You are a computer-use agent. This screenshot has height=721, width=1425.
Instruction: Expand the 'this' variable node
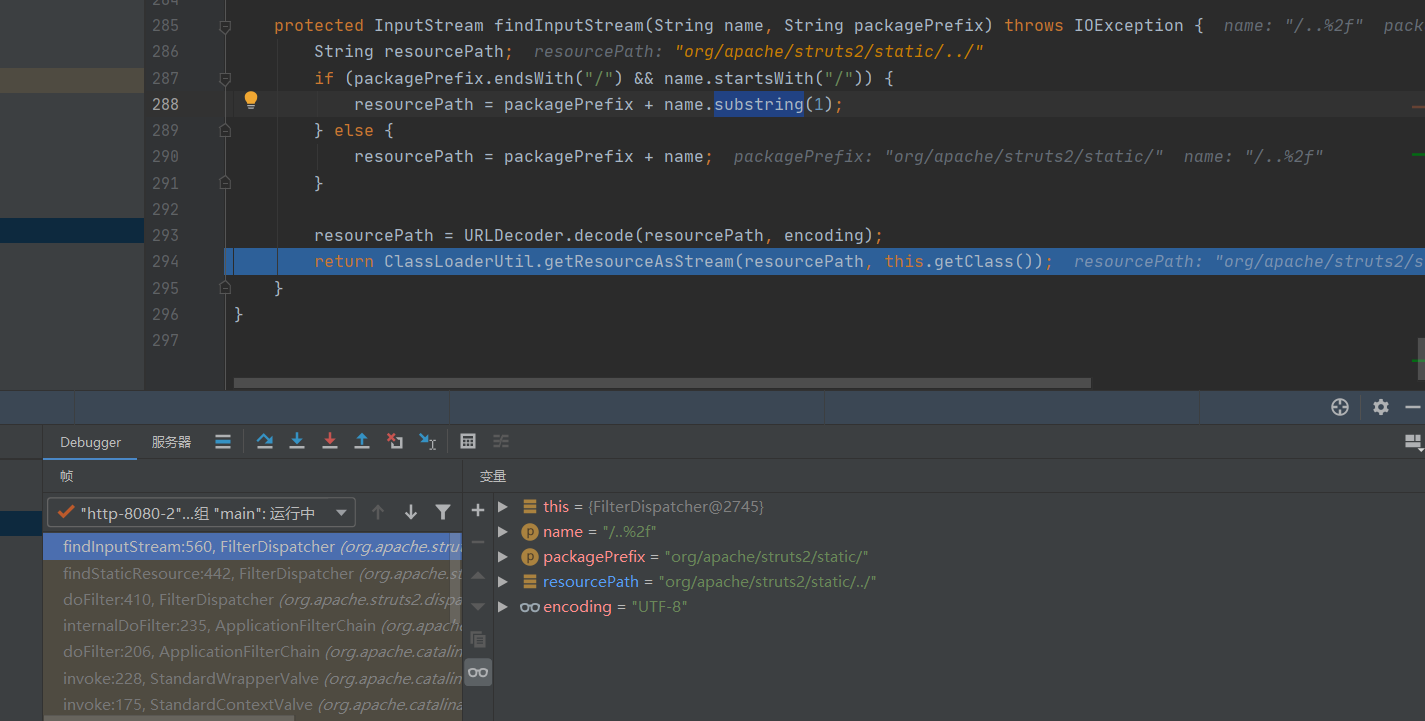tap(503, 507)
